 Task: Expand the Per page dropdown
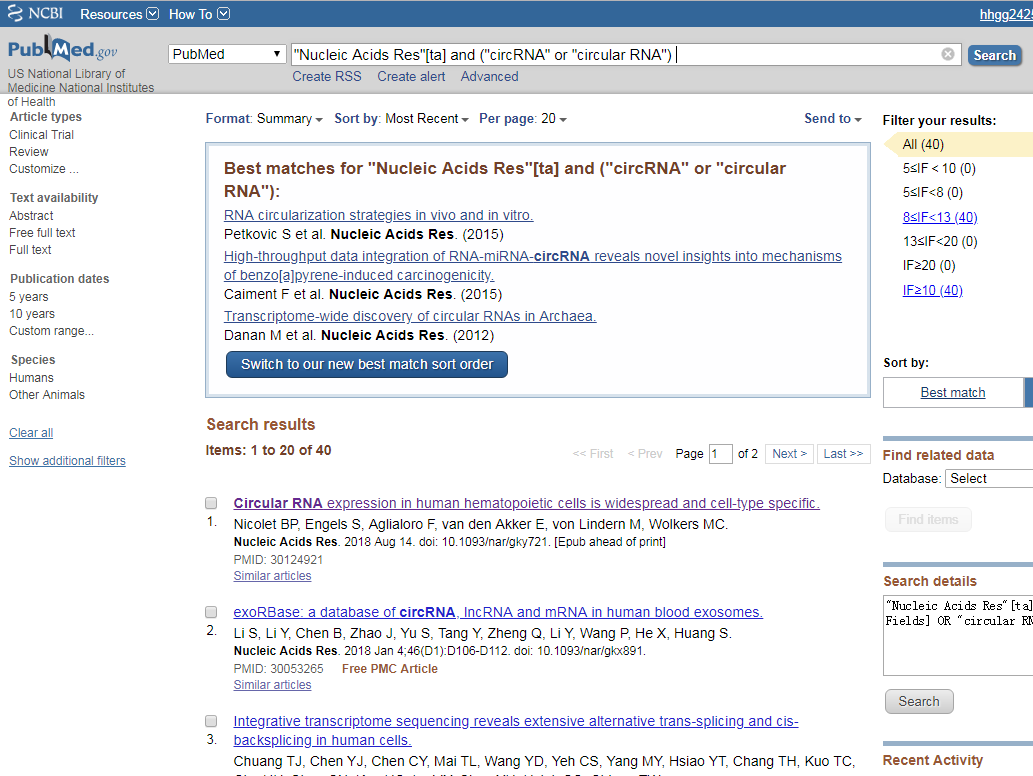522,119
